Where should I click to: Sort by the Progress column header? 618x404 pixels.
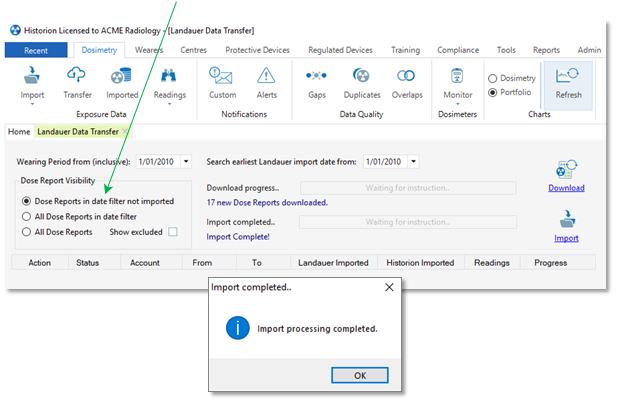pos(558,263)
